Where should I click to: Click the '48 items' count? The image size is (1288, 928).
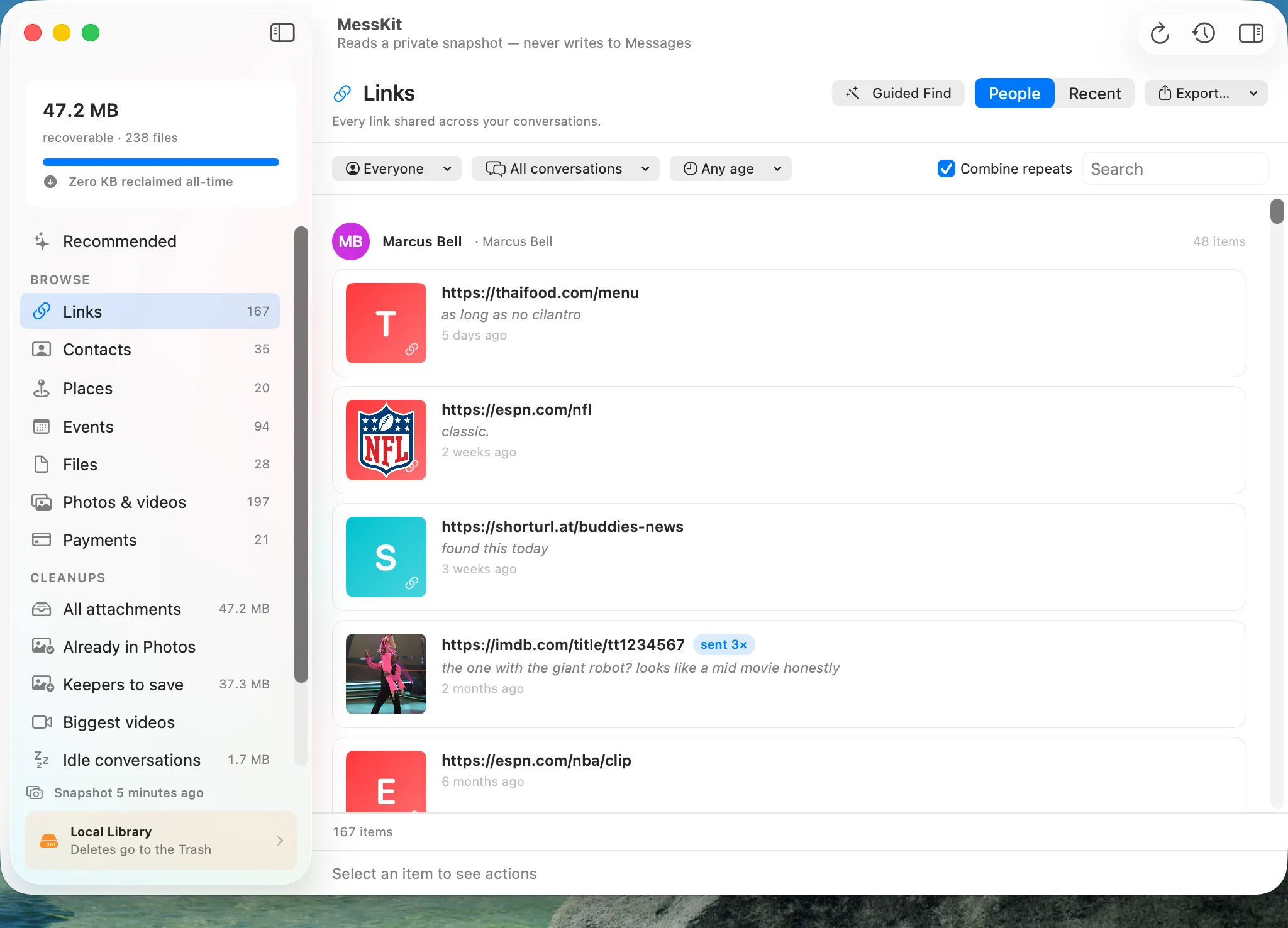[1219, 241]
